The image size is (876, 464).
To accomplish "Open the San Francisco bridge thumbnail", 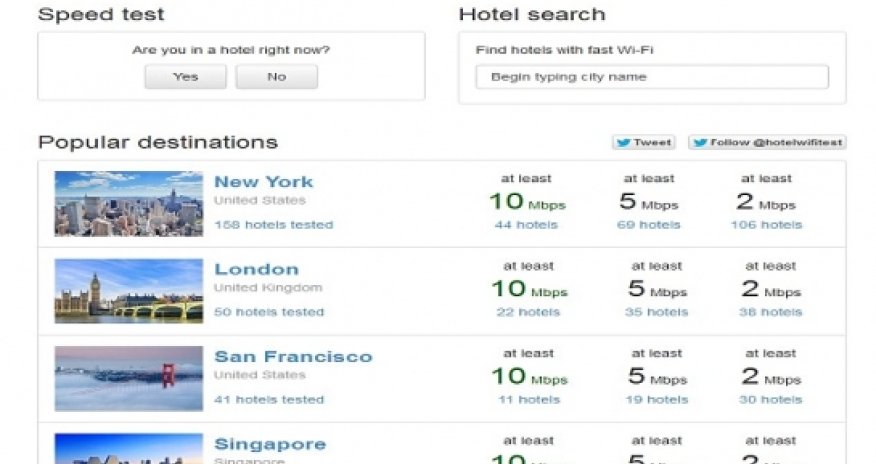I will (x=128, y=379).
